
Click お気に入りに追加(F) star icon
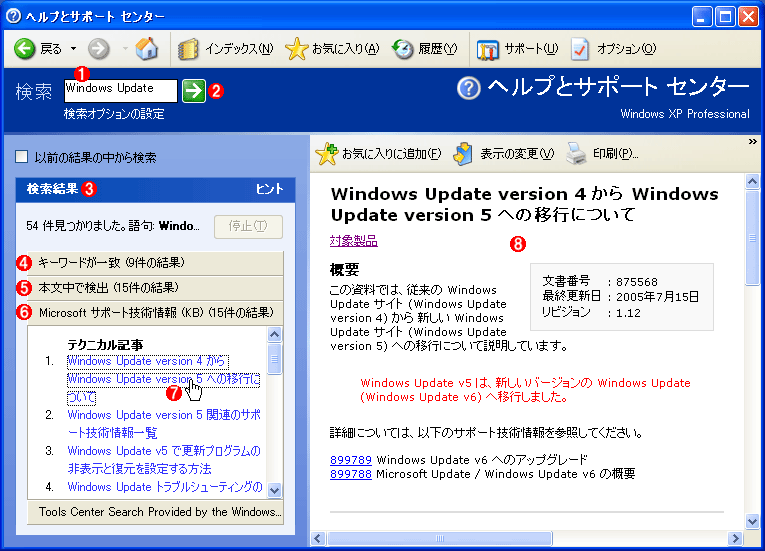click(x=326, y=154)
